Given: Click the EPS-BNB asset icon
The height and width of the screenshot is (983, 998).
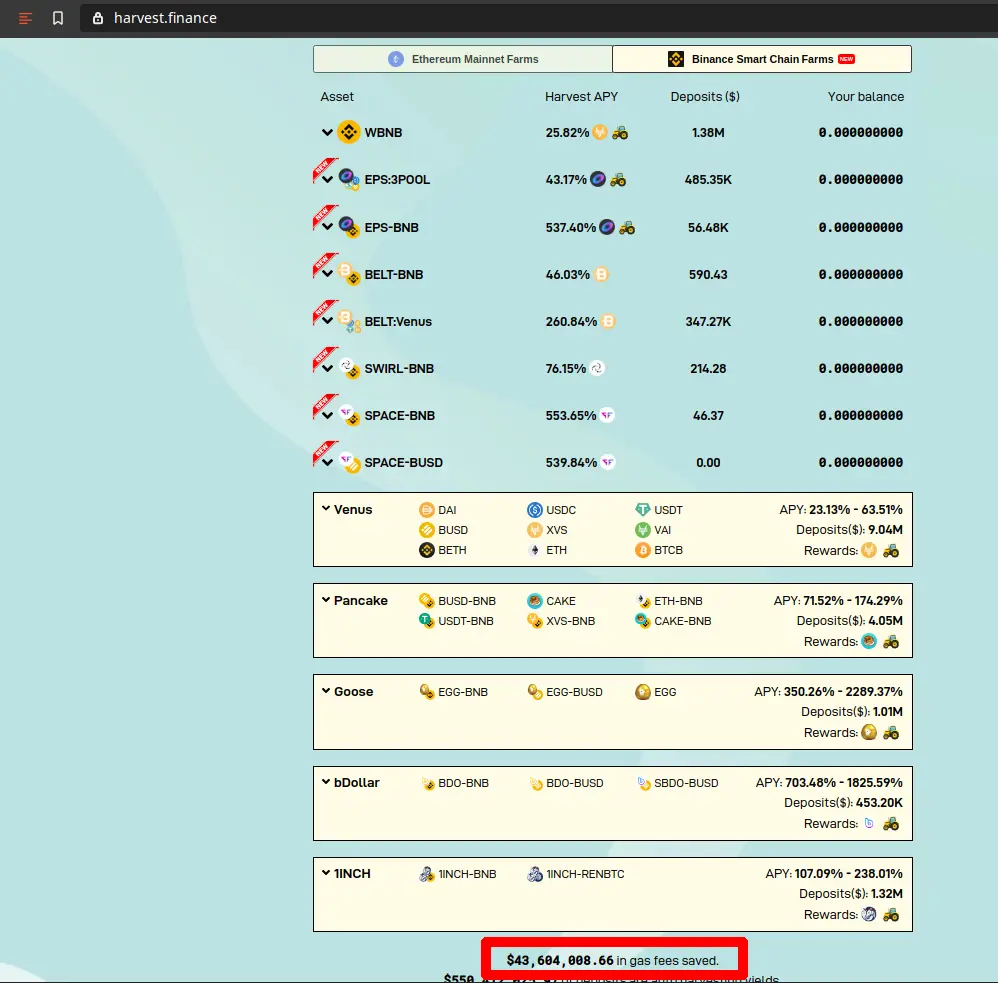Looking at the screenshot, I should [349, 227].
